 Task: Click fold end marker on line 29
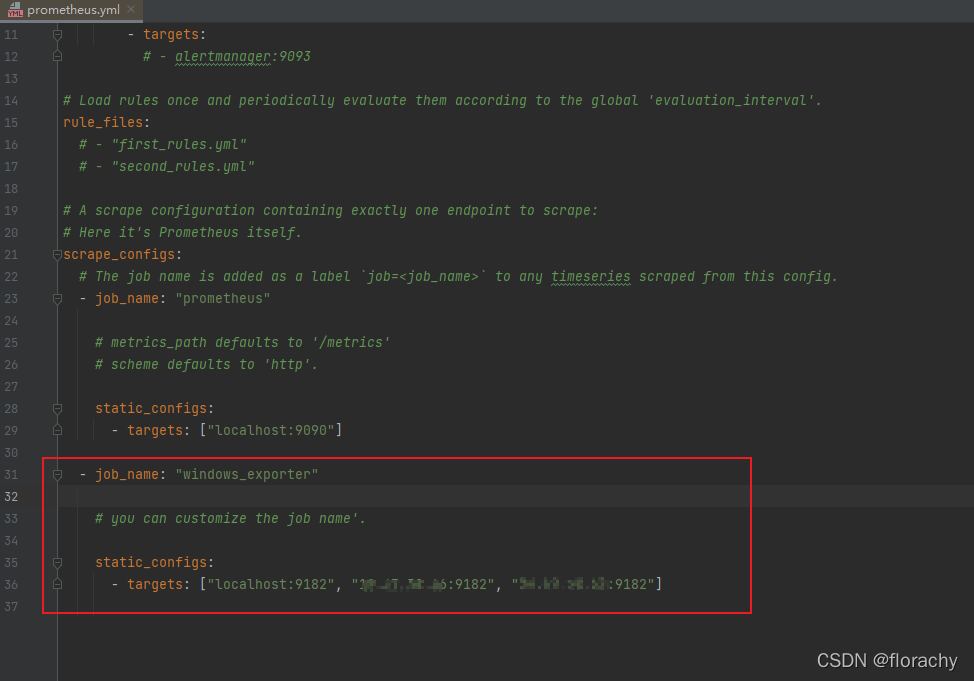(57, 430)
